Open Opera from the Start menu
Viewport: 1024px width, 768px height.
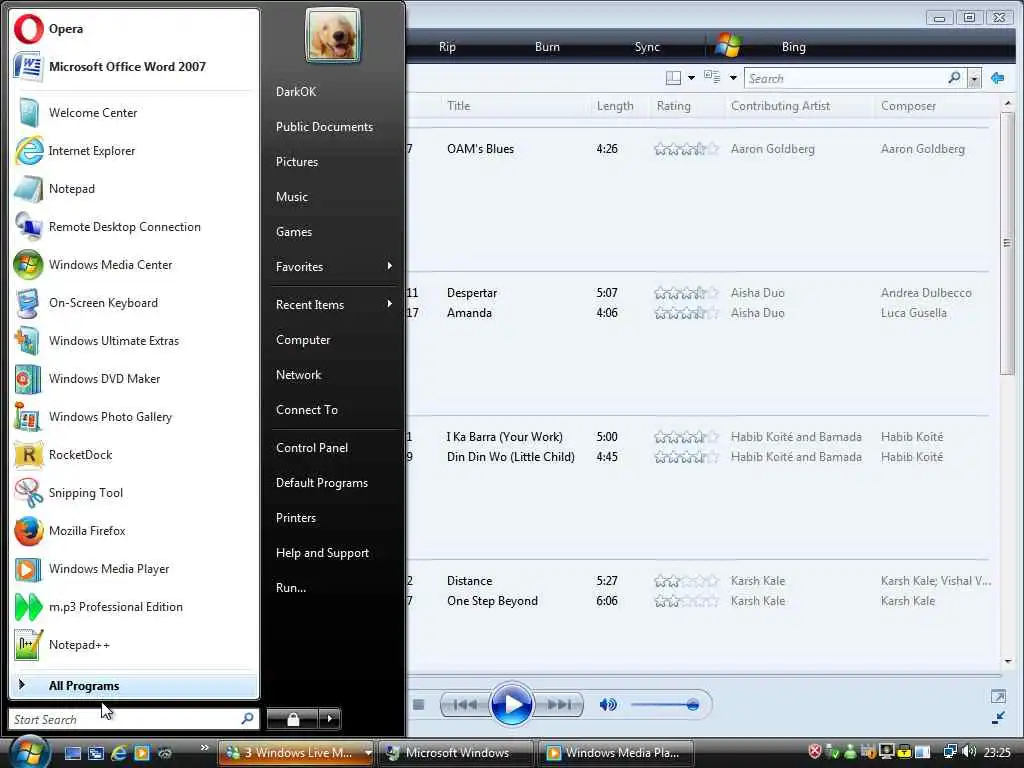click(x=134, y=29)
